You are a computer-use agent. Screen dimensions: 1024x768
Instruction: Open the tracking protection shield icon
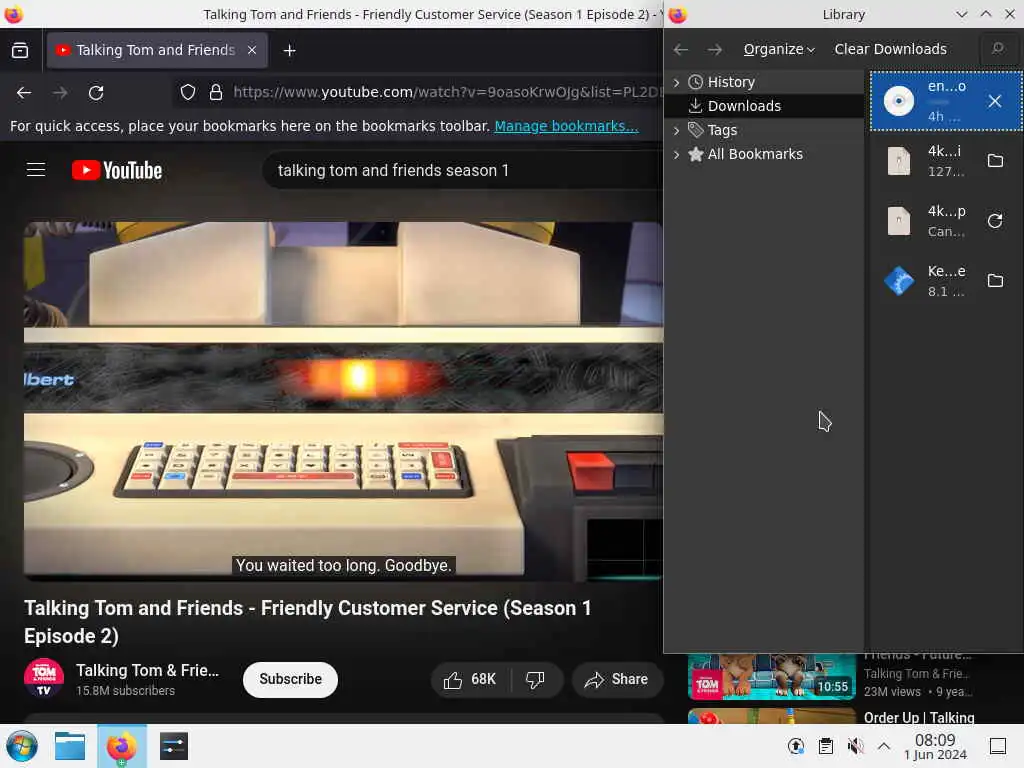pyautogui.click(x=187, y=92)
